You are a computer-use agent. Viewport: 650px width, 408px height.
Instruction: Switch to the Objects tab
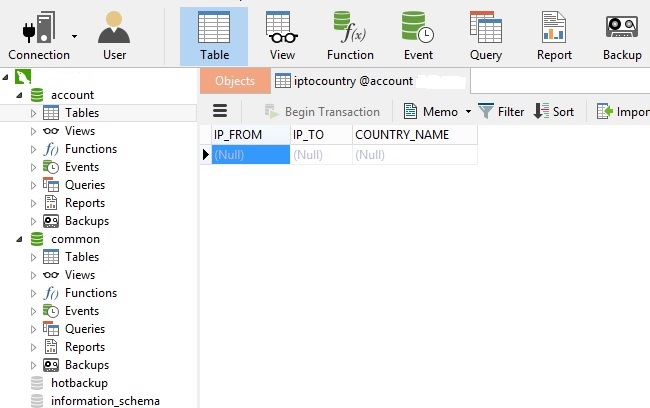(x=235, y=81)
